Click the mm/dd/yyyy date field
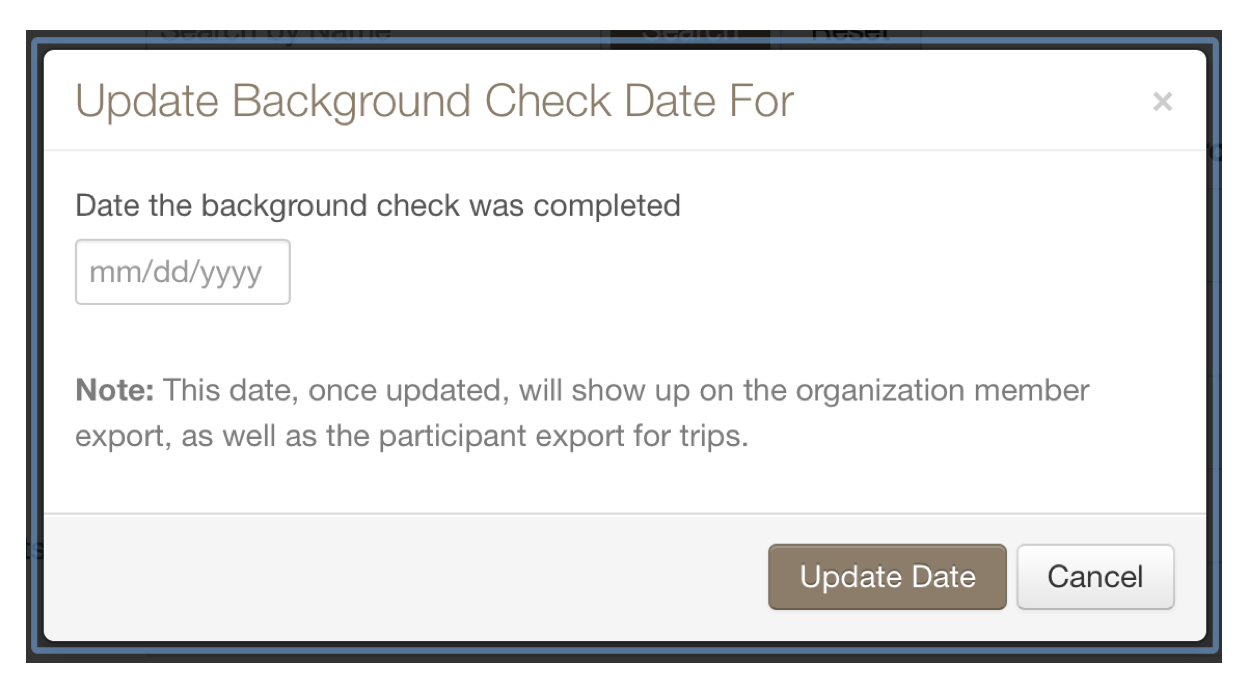1256x690 pixels. click(183, 272)
